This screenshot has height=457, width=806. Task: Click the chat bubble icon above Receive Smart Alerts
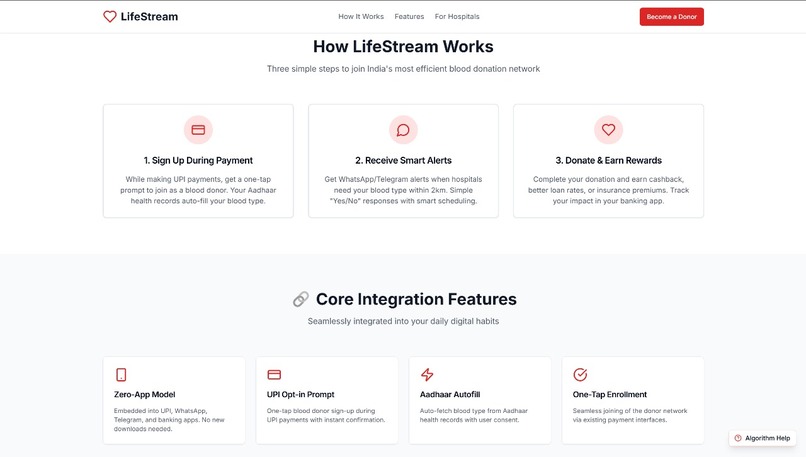click(403, 130)
